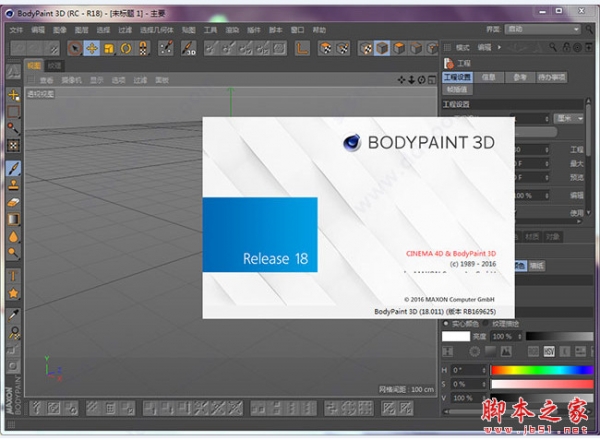Open the 图层 Layer menu
The height and width of the screenshot is (440, 600).
pos(81,30)
